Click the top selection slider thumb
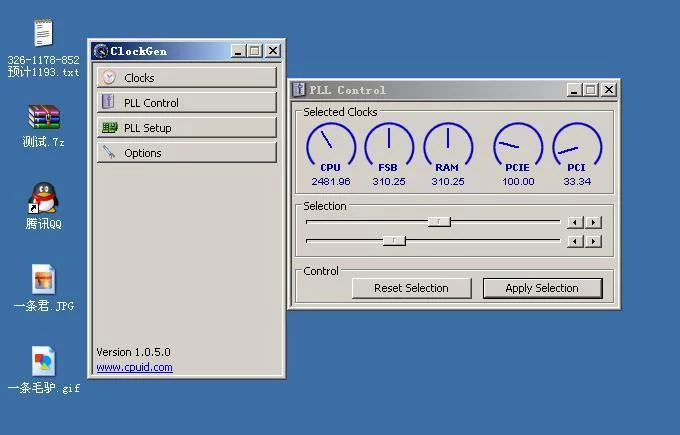Screen dimensions: 680x435 click(x=439, y=222)
